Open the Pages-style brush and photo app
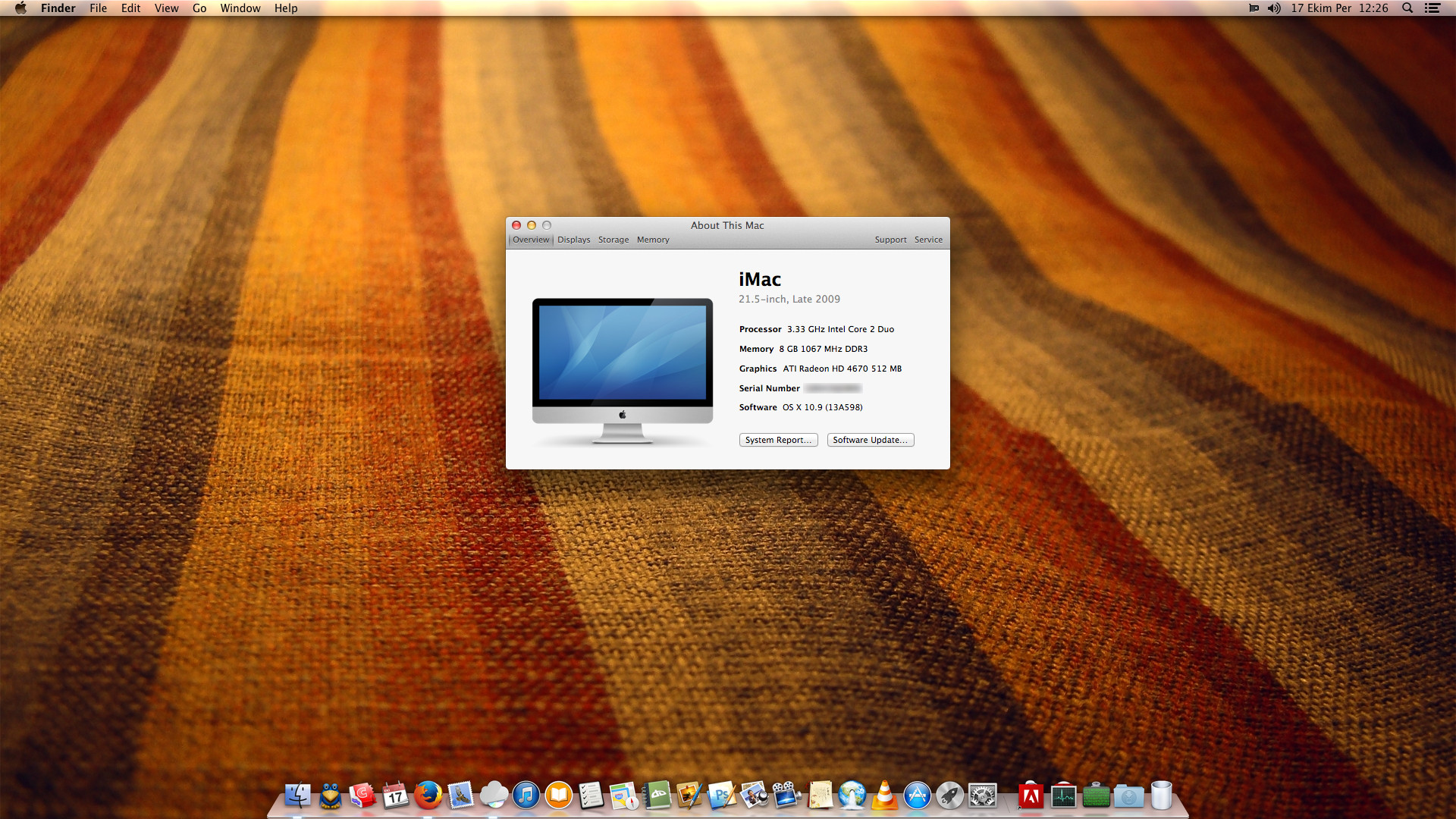This screenshot has width=1456, height=819. click(689, 795)
